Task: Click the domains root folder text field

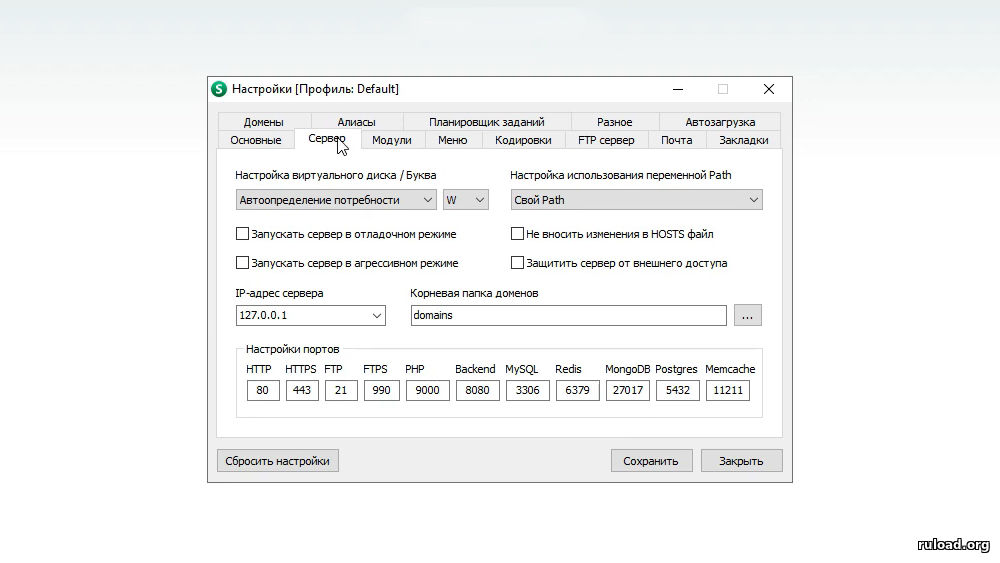Action: point(568,315)
